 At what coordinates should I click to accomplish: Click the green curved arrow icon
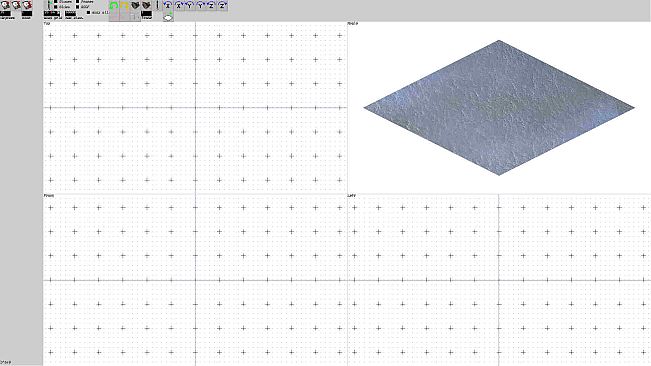[114, 6]
